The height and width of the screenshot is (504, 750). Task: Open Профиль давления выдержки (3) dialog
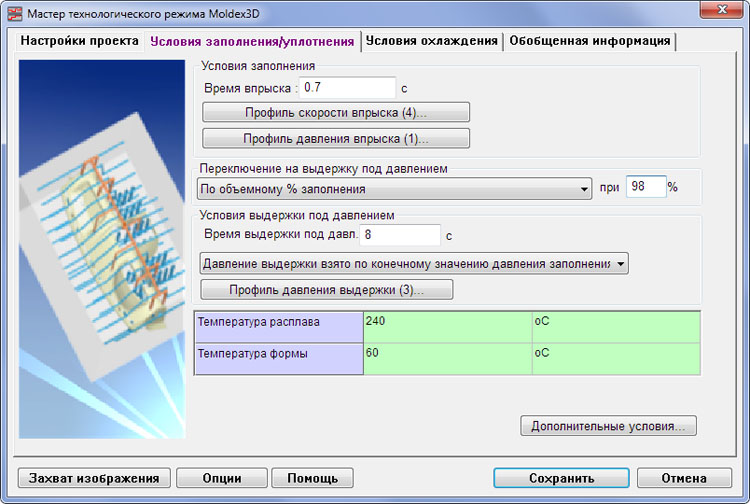tap(327, 290)
